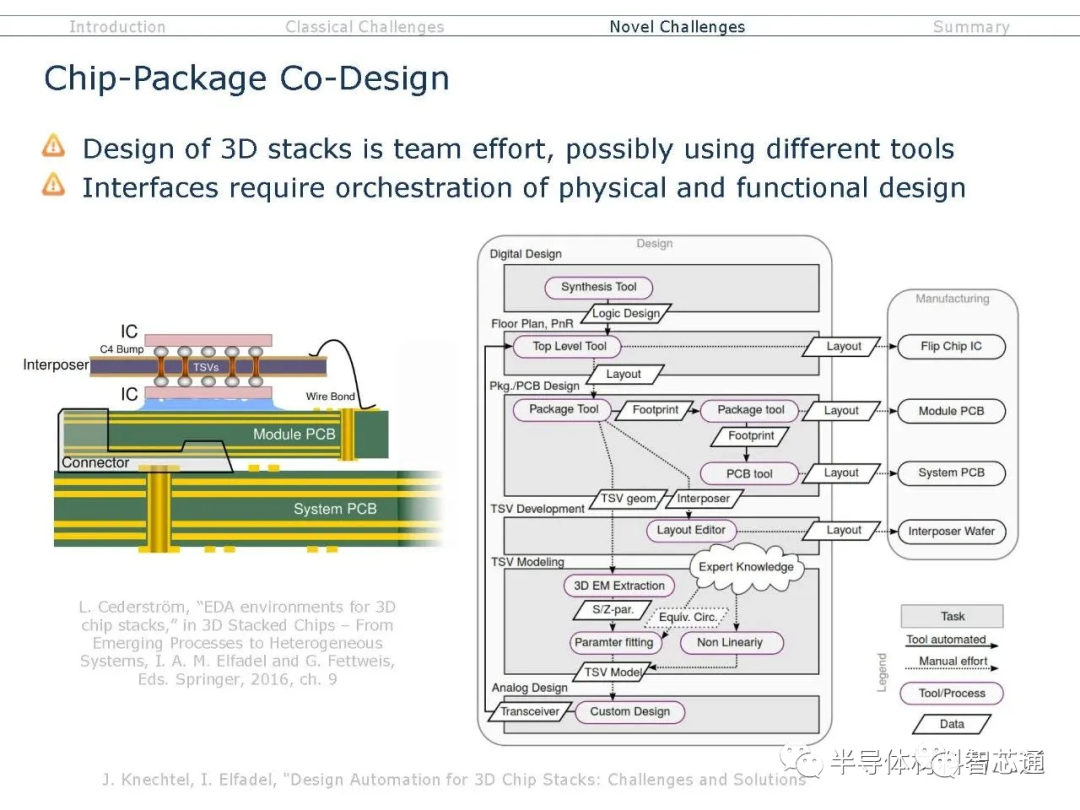Click warning icon beside 'Interfaces require' bullet
This screenshot has height=810, width=1080.
[x=54, y=185]
